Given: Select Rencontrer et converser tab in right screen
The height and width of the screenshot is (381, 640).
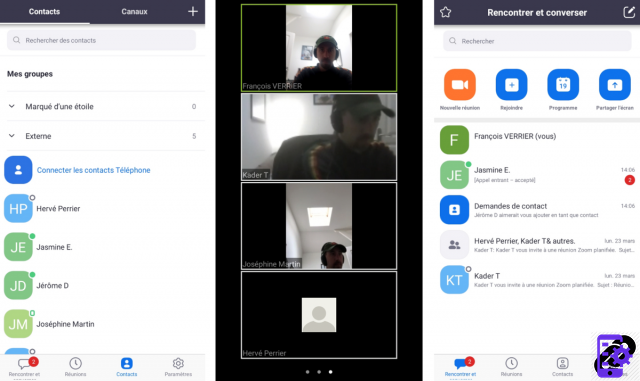Looking at the screenshot, I should tap(460, 367).
